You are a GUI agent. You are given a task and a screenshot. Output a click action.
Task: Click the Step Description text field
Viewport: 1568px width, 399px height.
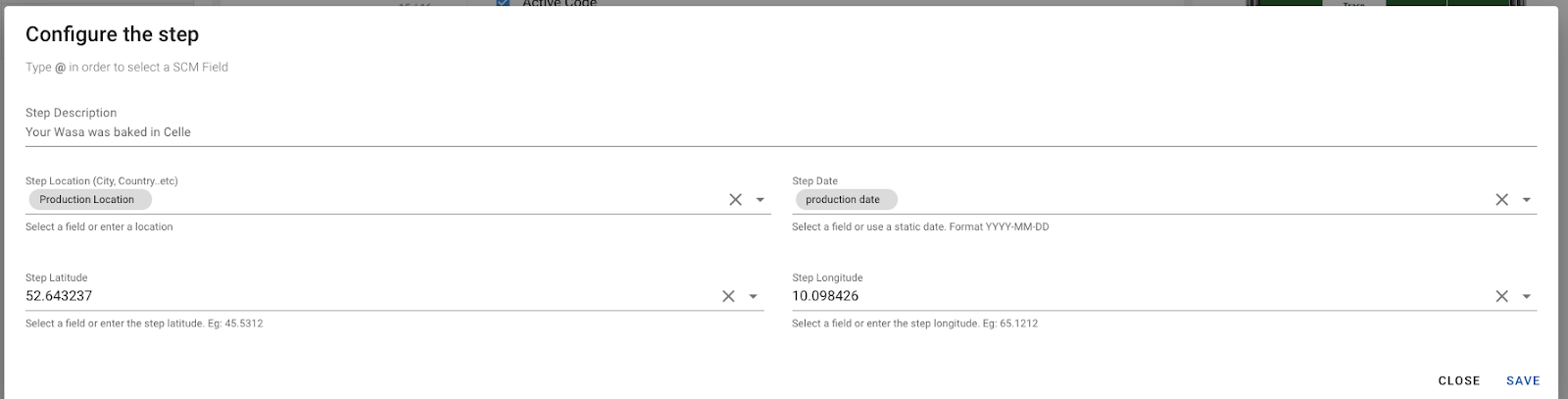[x=780, y=132]
